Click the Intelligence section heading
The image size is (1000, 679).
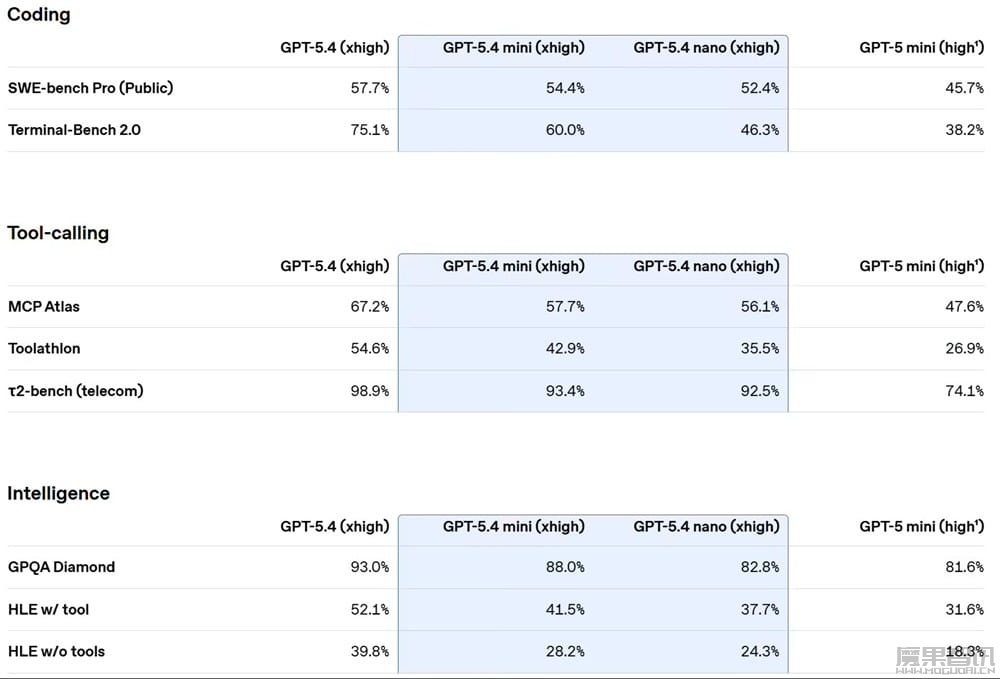(x=58, y=493)
